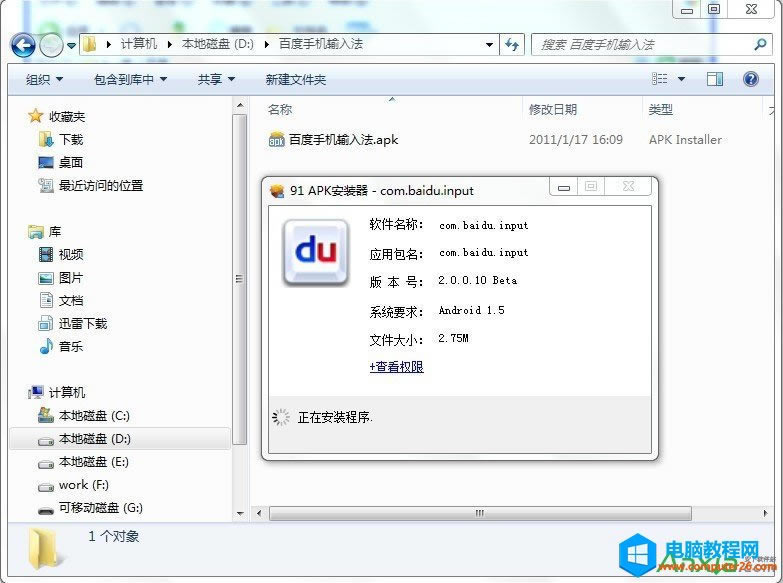The width and height of the screenshot is (783, 583).
Task: Open the 组织 dropdown menu
Action: (x=44, y=79)
